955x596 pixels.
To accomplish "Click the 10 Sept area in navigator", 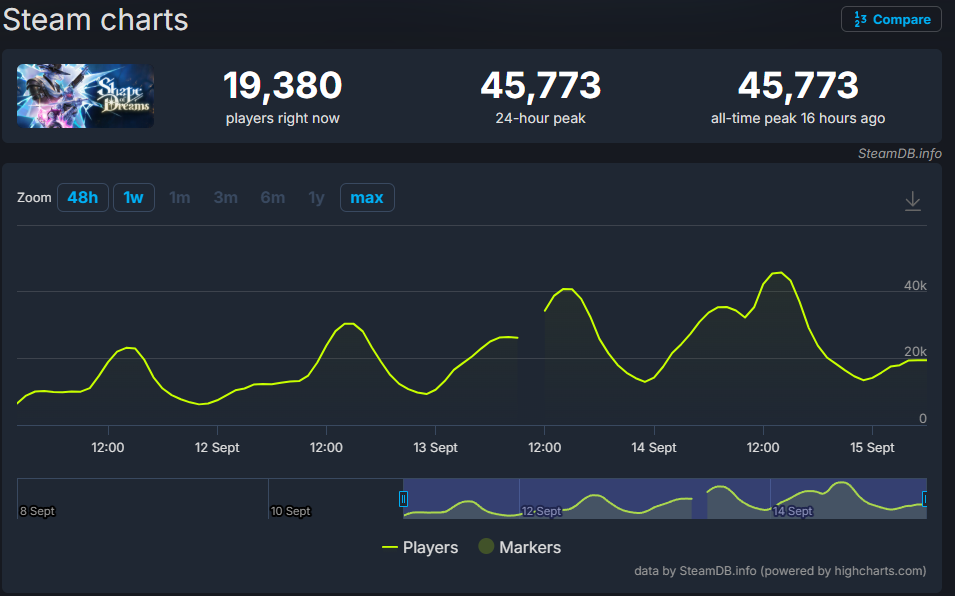I will tap(290, 511).
